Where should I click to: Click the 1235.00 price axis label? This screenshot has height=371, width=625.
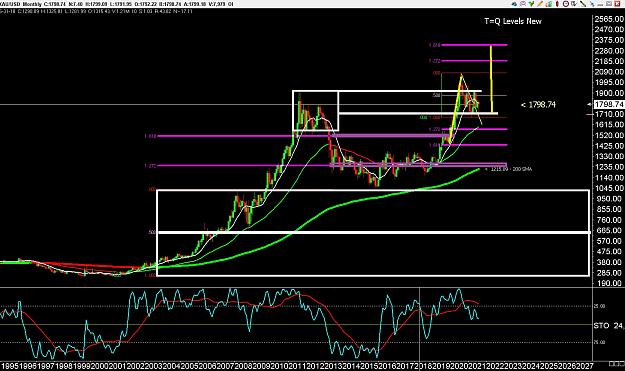609,167
